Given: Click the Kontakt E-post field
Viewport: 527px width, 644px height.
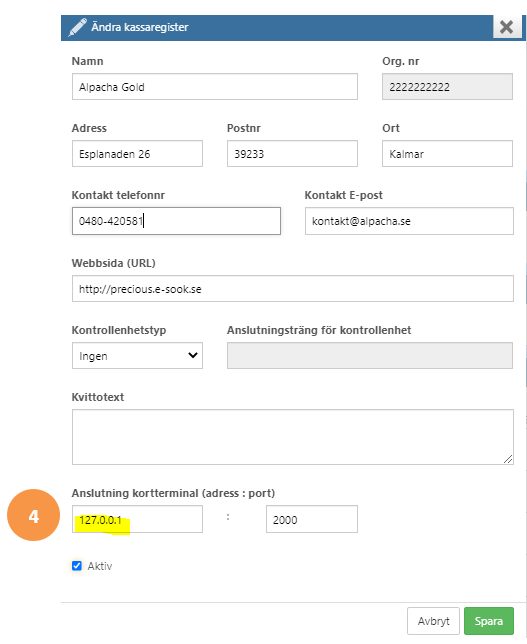Looking at the screenshot, I should (409, 221).
